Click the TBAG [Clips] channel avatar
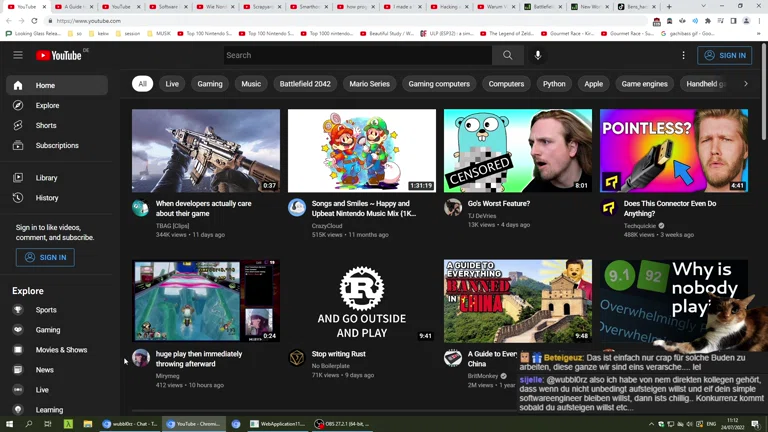The width and height of the screenshot is (768, 432). 141,208
